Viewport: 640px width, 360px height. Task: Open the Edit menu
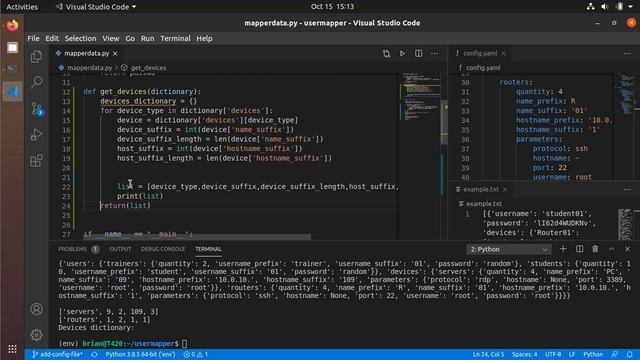point(52,38)
